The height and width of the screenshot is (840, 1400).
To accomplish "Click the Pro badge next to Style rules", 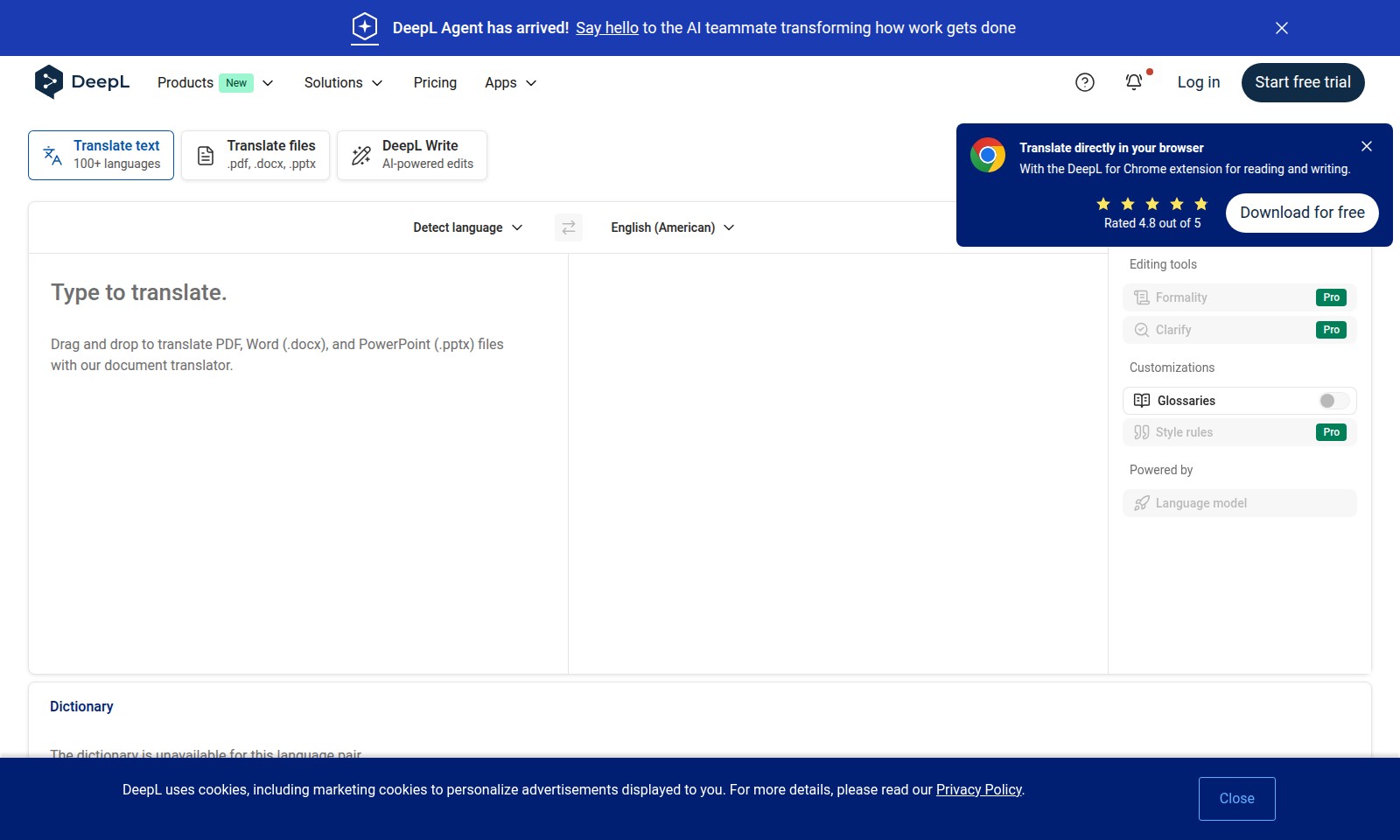I will tap(1331, 432).
